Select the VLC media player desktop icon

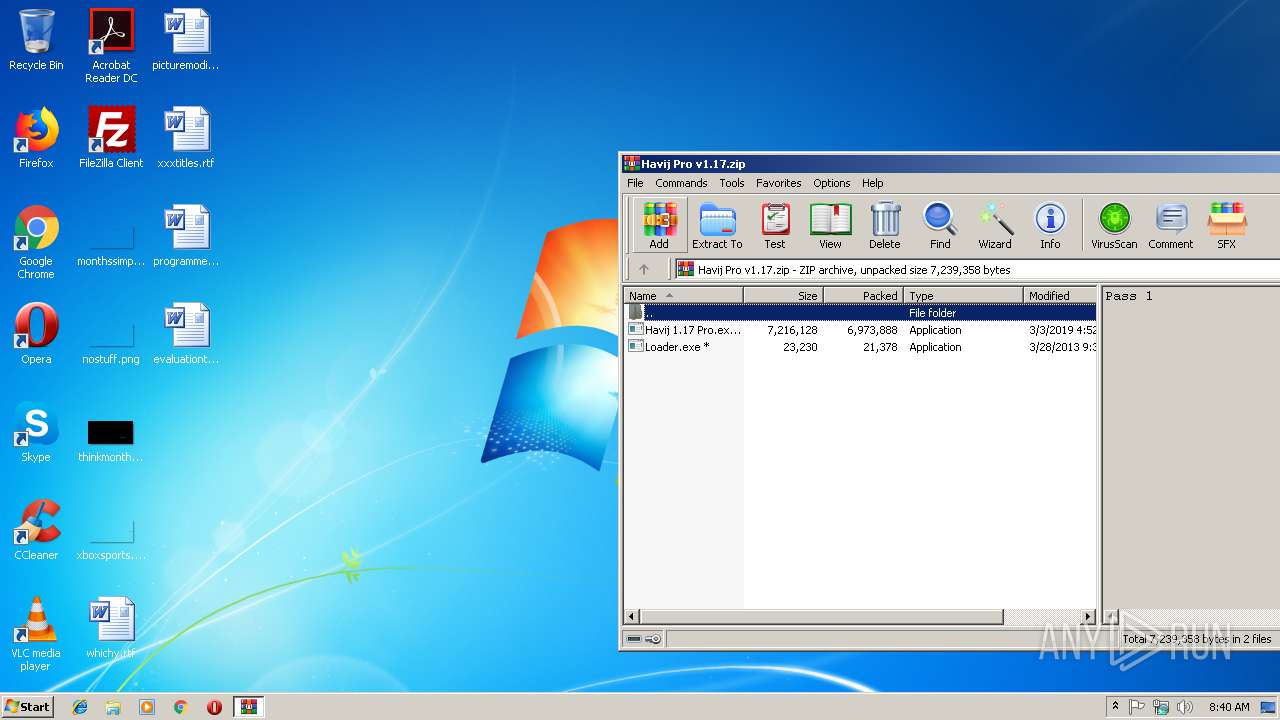tap(36, 634)
